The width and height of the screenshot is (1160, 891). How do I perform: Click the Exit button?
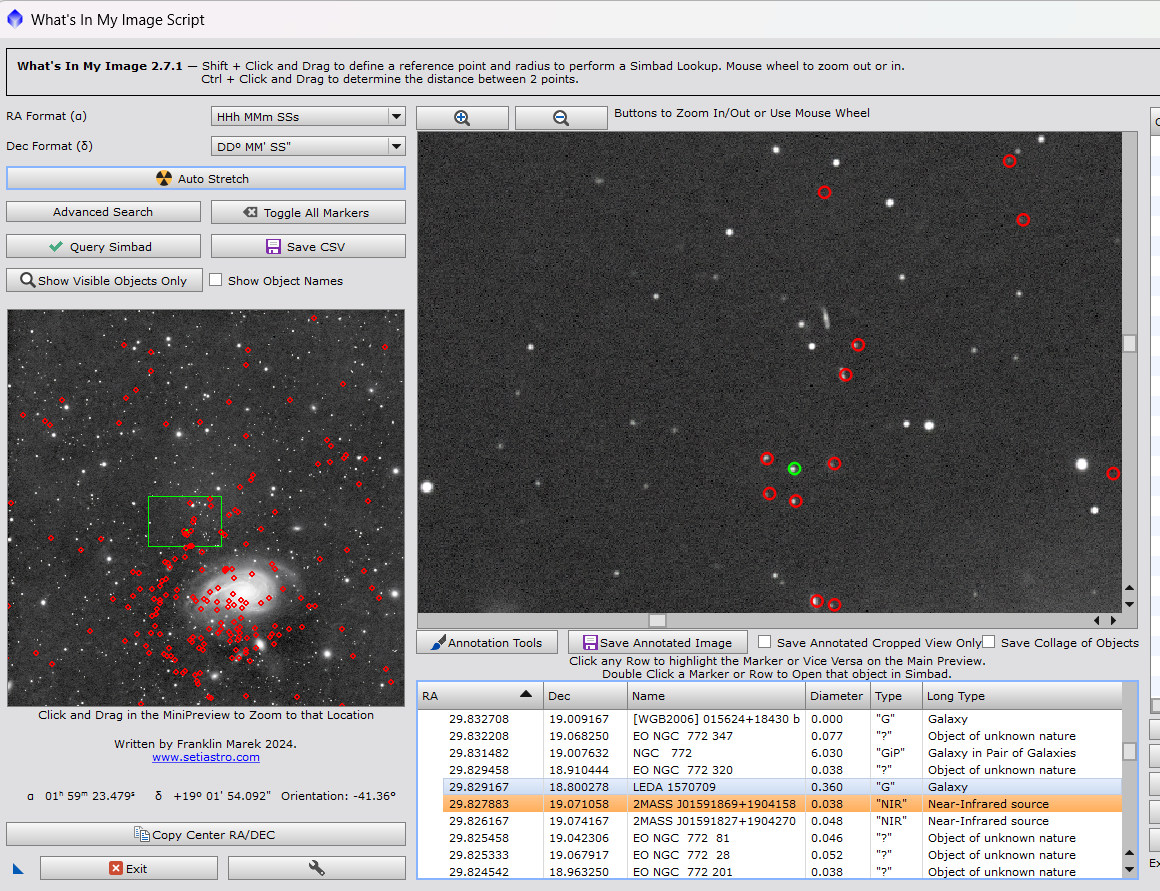pyautogui.click(x=129, y=868)
